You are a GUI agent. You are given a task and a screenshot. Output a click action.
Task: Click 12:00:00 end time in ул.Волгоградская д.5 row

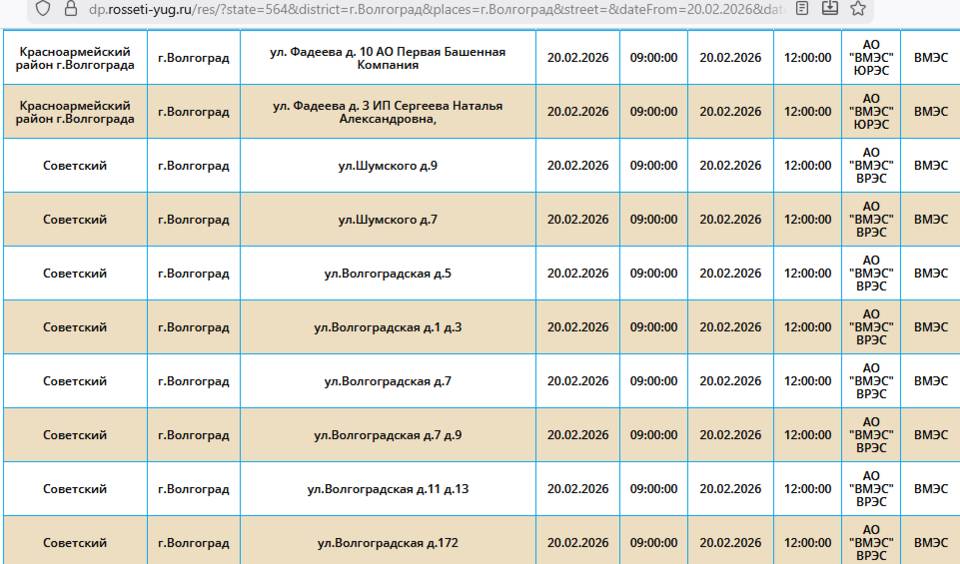point(807,274)
